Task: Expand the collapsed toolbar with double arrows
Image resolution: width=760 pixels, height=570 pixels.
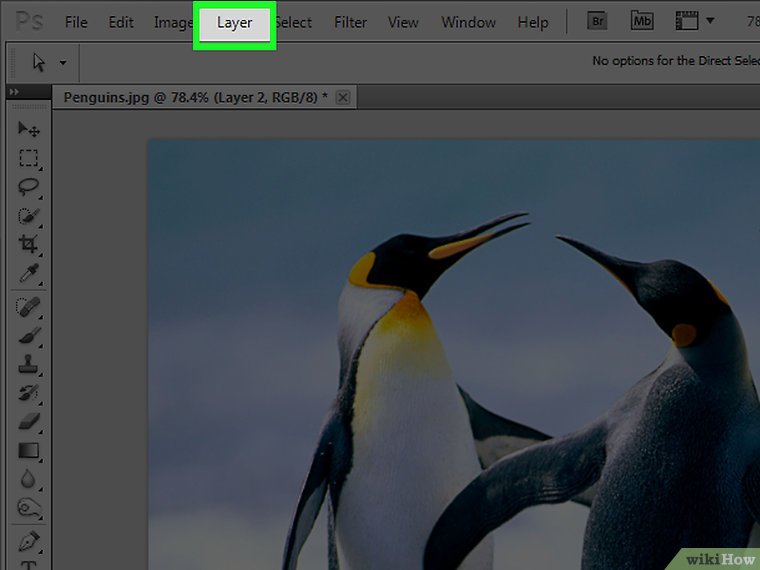Action: (13, 92)
